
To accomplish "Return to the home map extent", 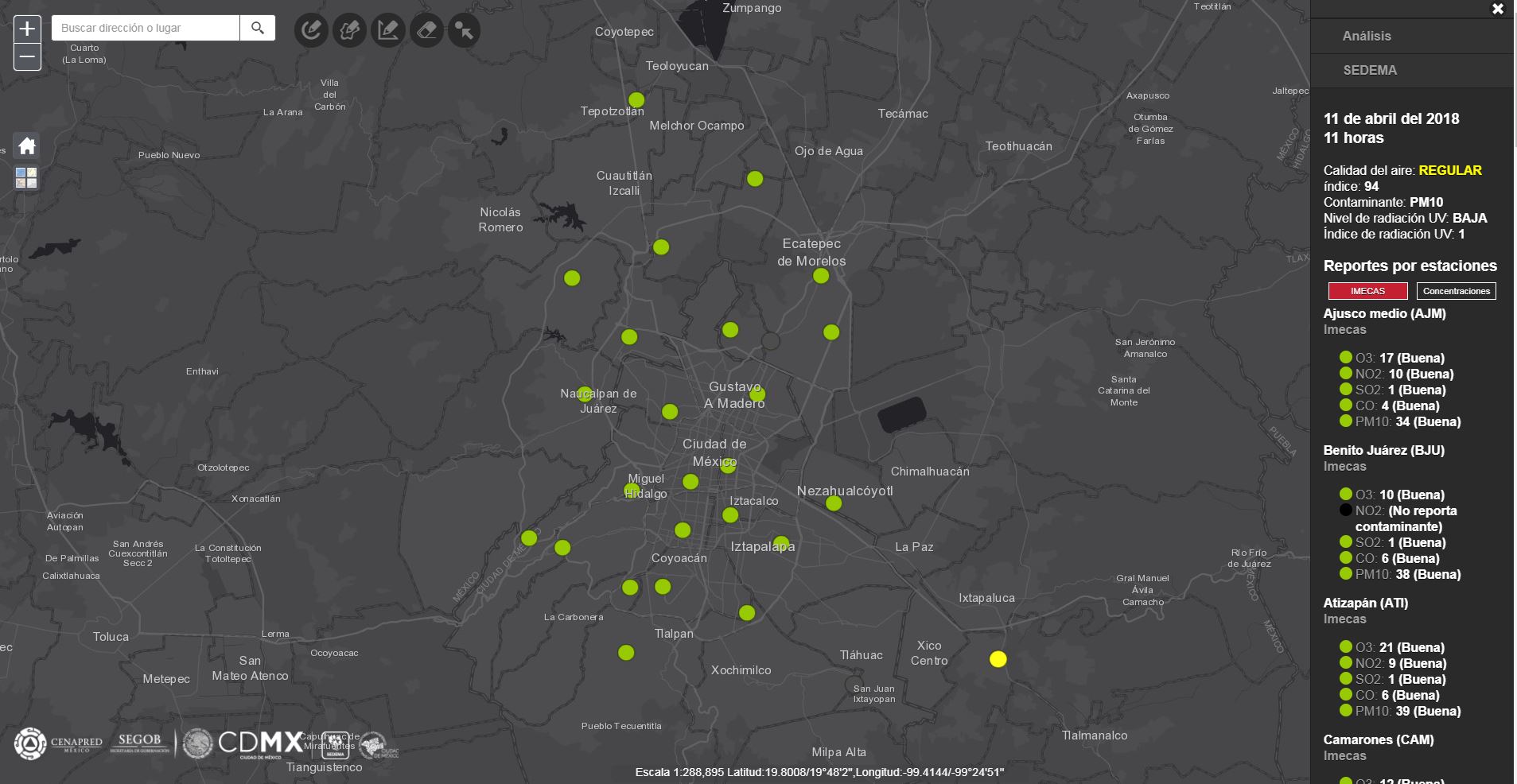I will (x=27, y=146).
